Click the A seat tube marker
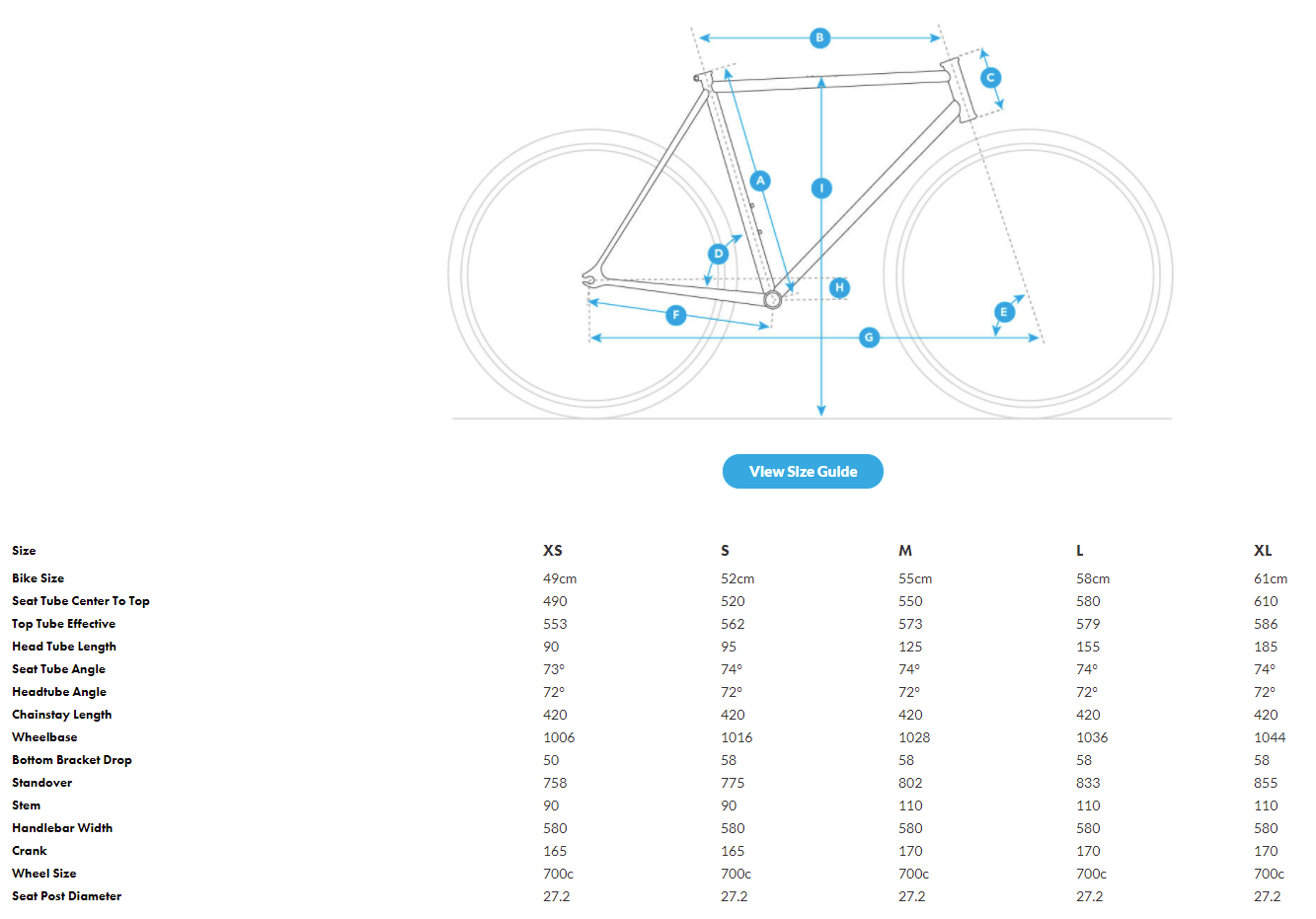The height and width of the screenshot is (919, 1316). click(760, 181)
